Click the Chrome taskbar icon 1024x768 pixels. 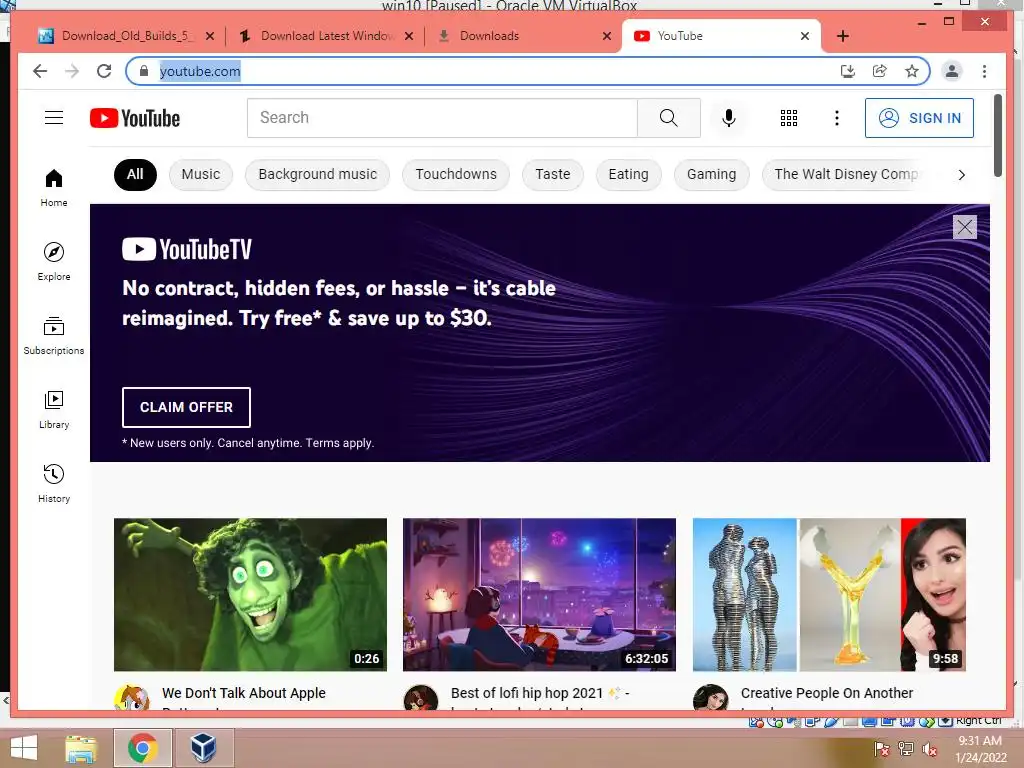click(142, 748)
